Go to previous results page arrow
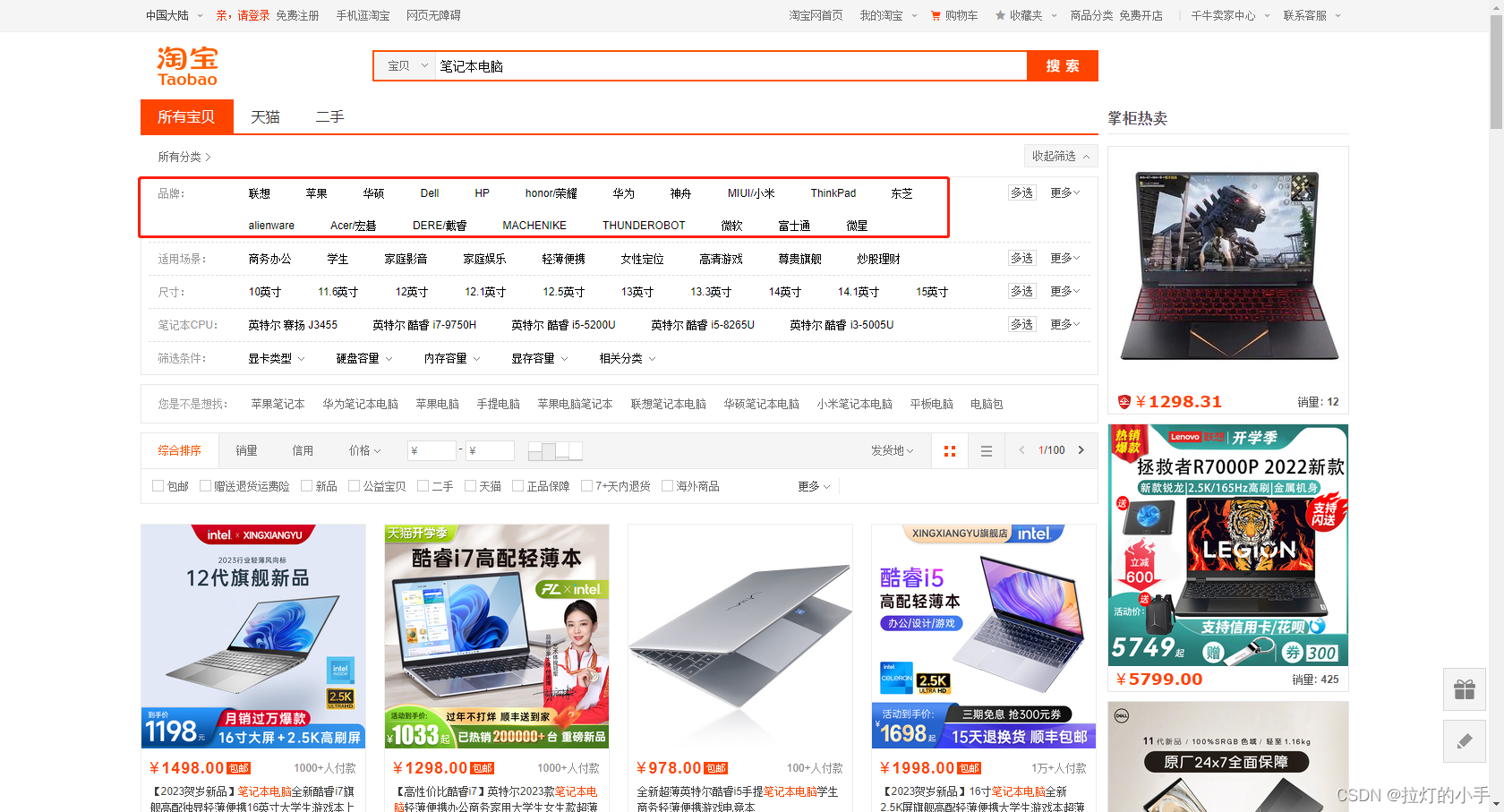The width and height of the screenshot is (1504, 812). [1021, 450]
